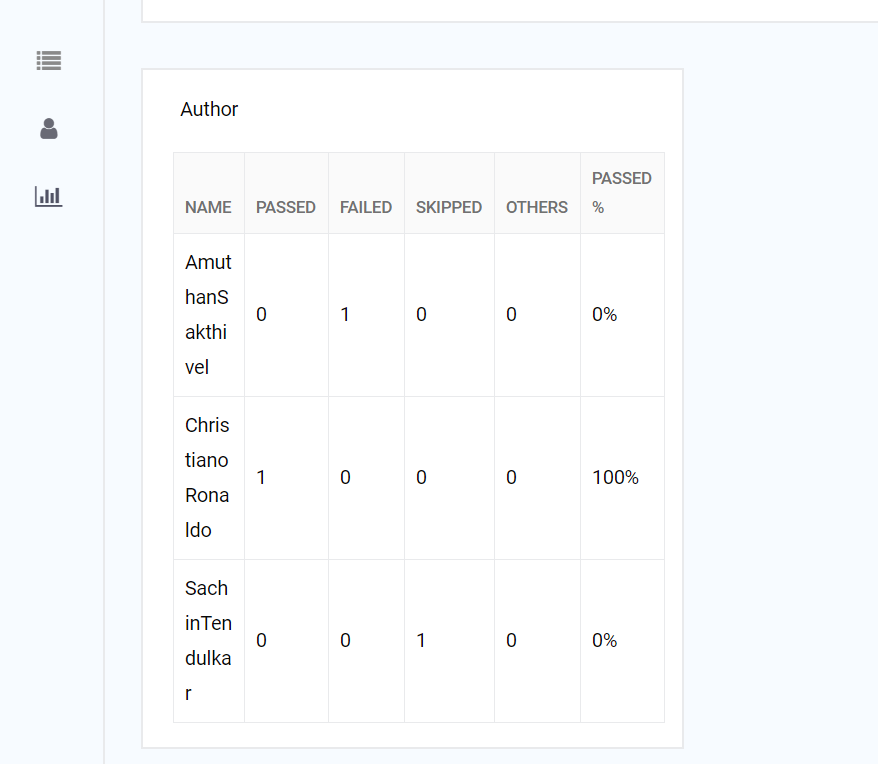Click the 100% passed value for Ronaldo

(x=614, y=477)
